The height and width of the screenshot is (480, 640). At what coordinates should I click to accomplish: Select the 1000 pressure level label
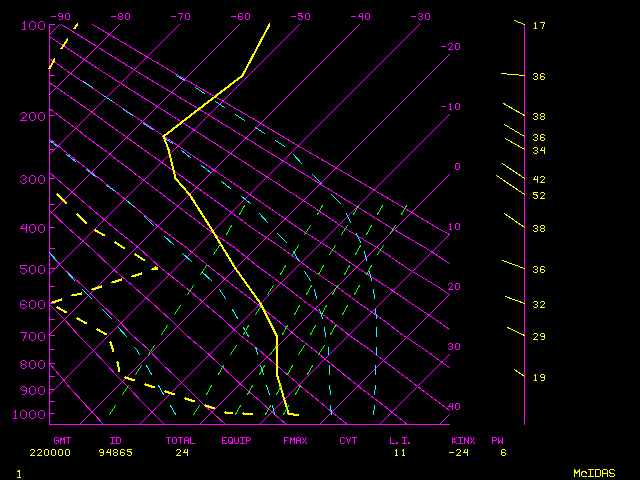(33, 414)
